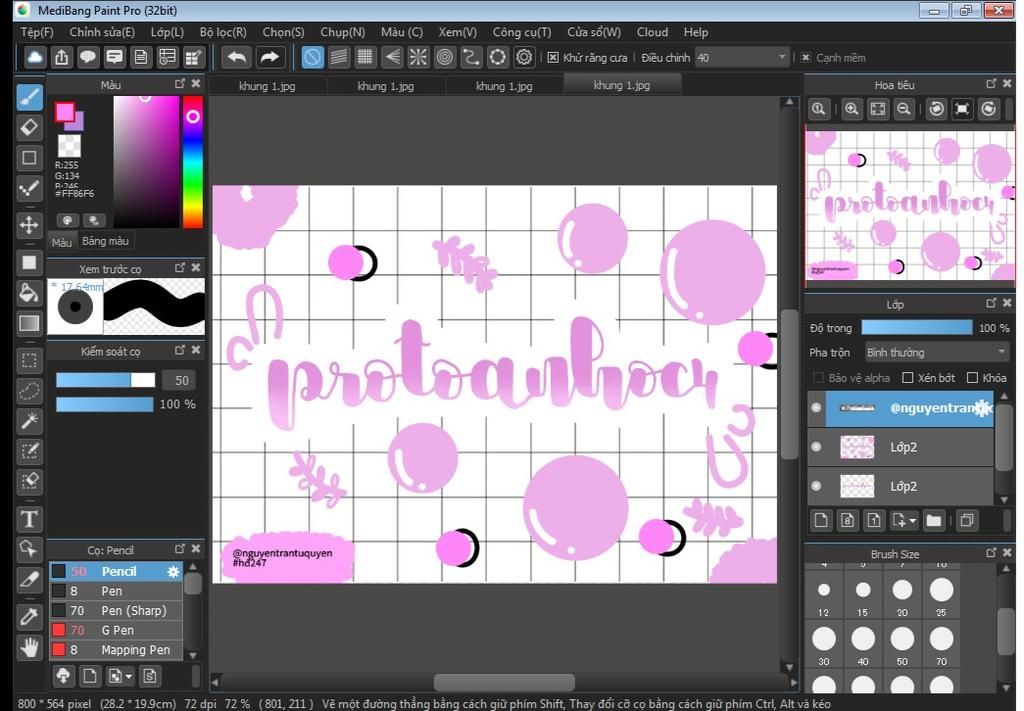
Task: Create a new layer
Action: [821, 520]
